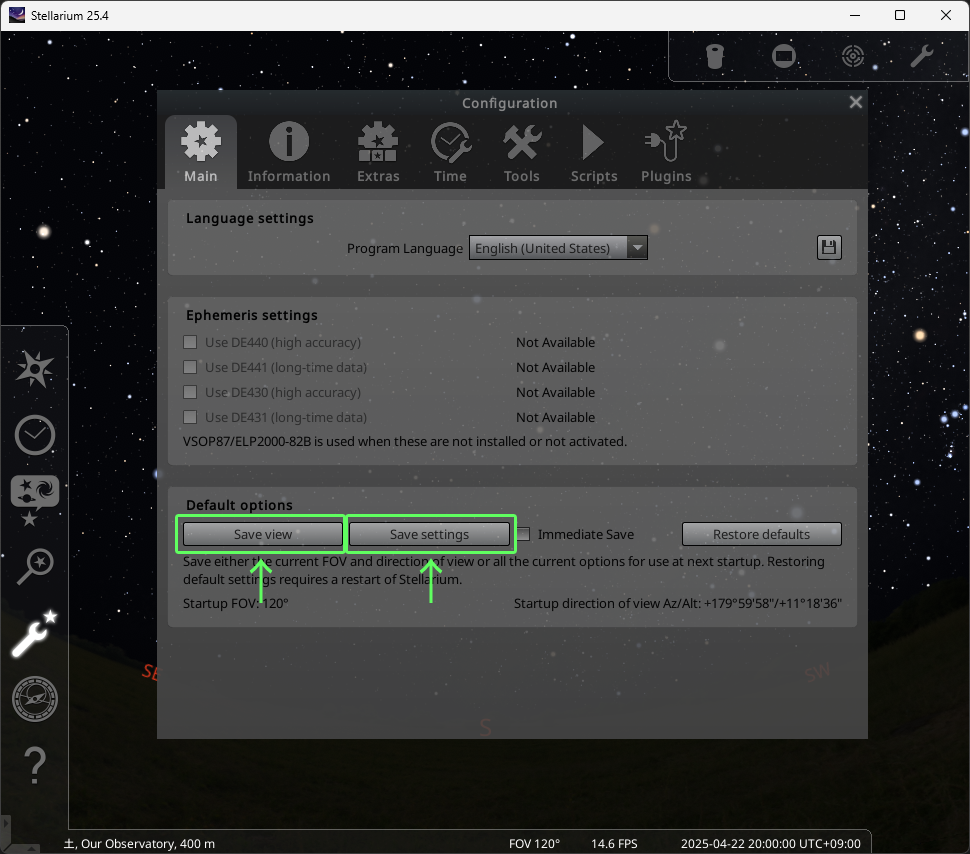This screenshot has height=854, width=970.
Task: Click the Restore defaults button
Action: [x=762, y=534]
